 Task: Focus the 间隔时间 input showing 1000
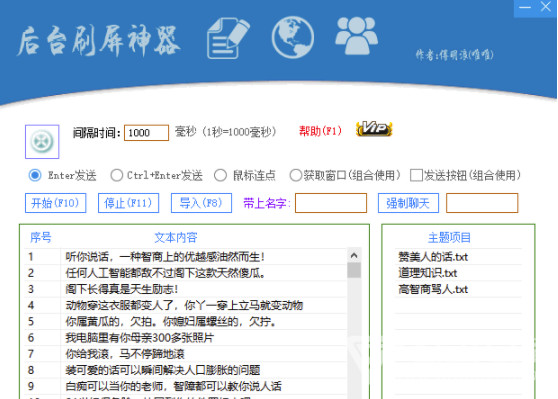(x=146, y=133)
